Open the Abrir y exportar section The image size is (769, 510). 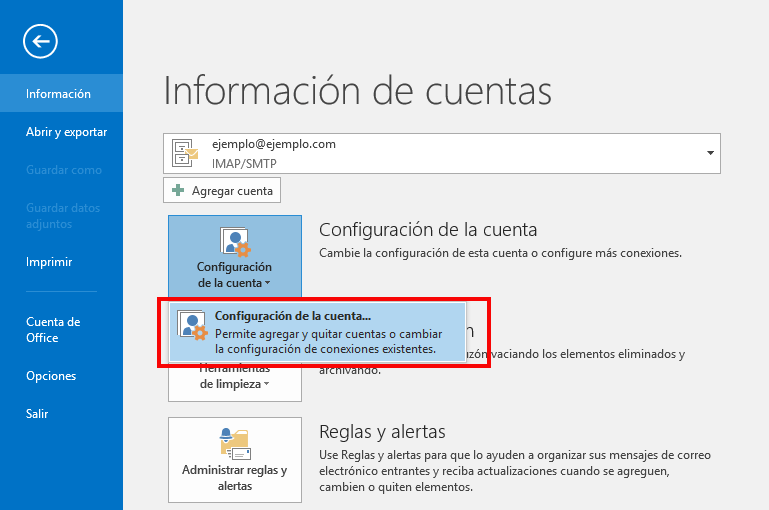66,132
